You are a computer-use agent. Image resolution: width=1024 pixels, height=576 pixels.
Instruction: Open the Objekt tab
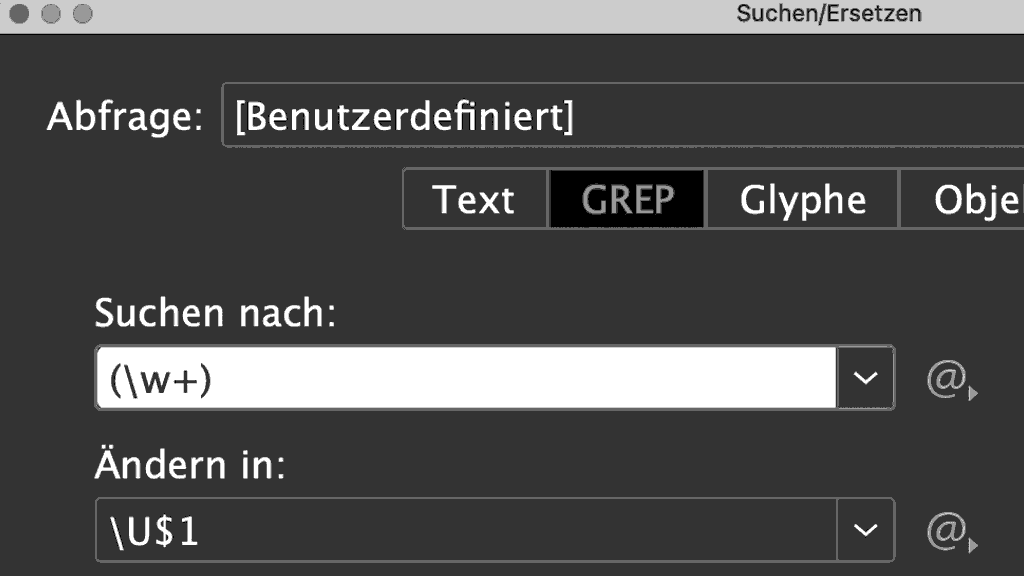[x=963, y=199]
